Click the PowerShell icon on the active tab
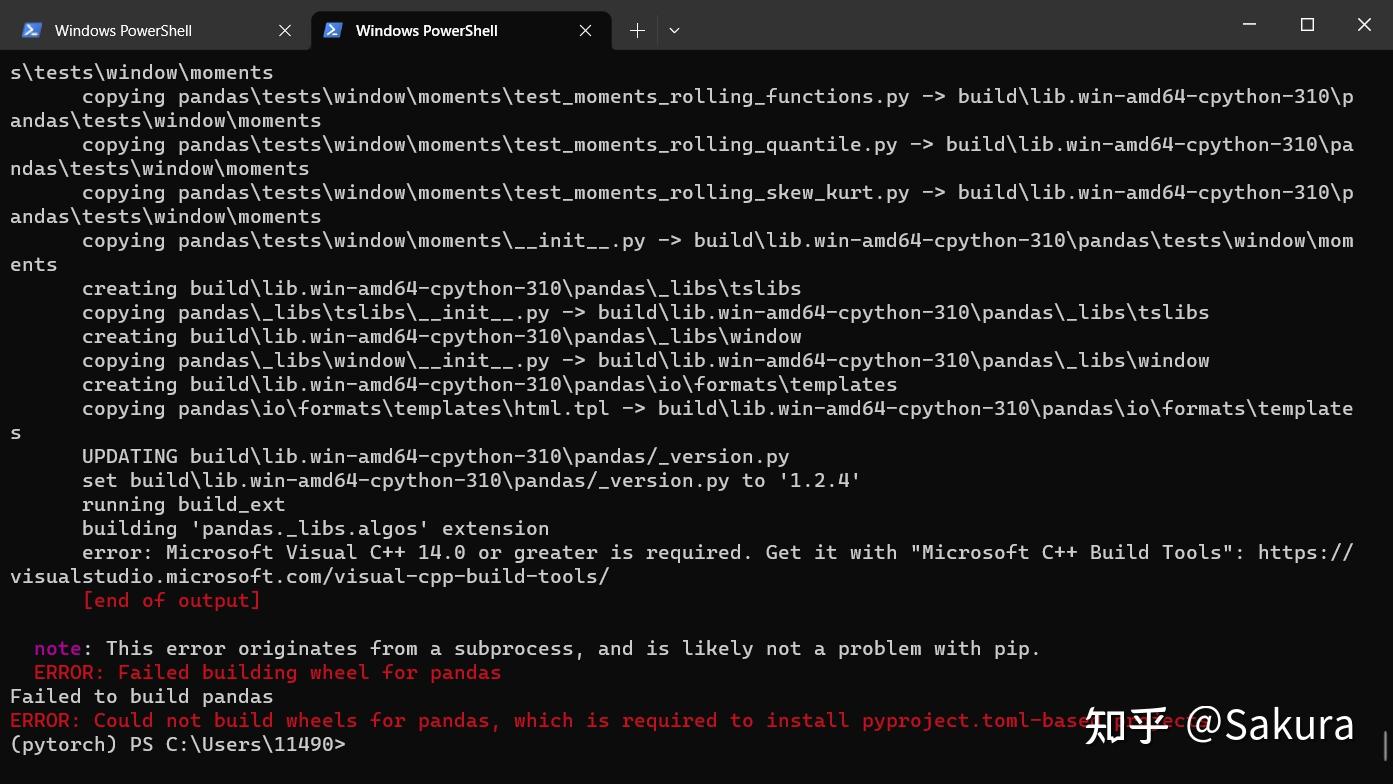 [333, 30]
